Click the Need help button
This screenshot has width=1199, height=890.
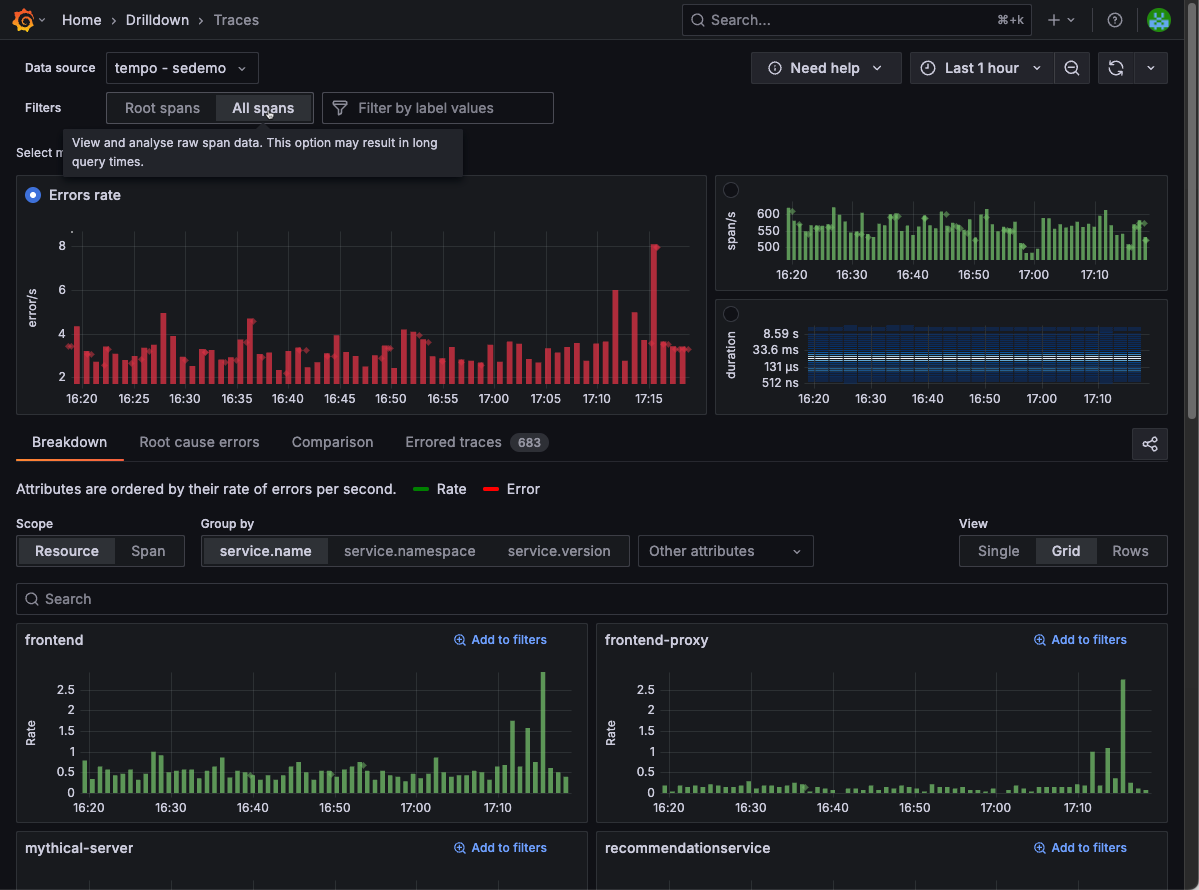pyautogui.click(x=826, y=68)
